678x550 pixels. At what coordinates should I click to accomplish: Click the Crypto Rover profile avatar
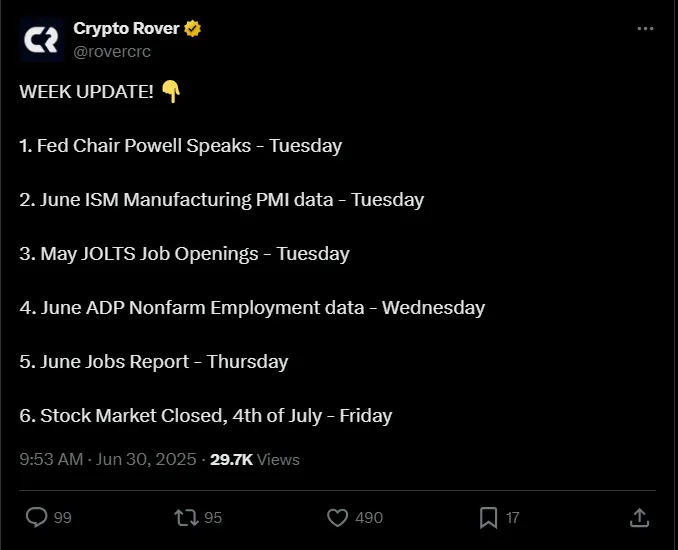point(42,39)
